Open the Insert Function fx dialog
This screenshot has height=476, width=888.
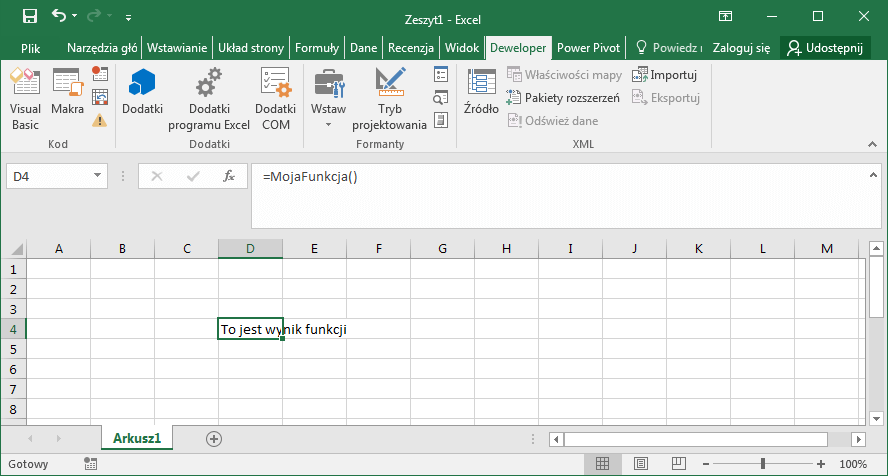(x=229, y=177)
